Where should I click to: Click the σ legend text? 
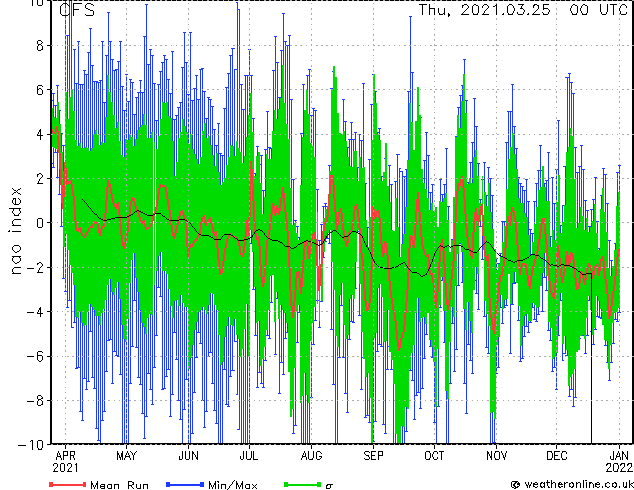[329, 485]
